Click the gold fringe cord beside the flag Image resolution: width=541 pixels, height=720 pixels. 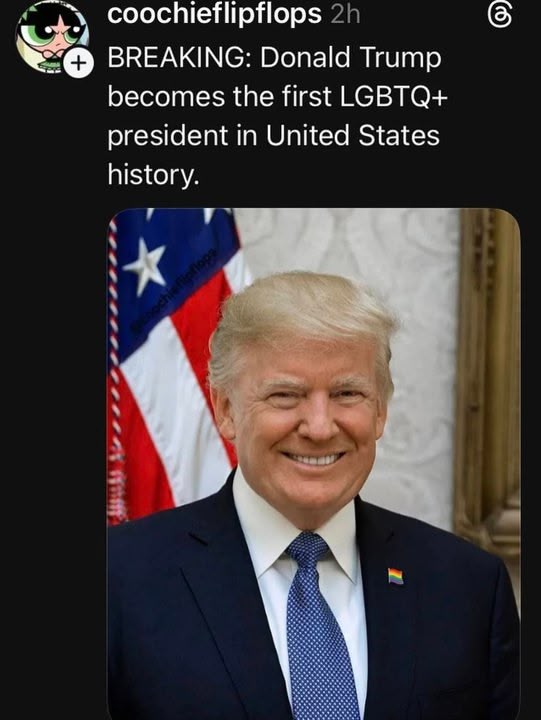click(115, 367)
